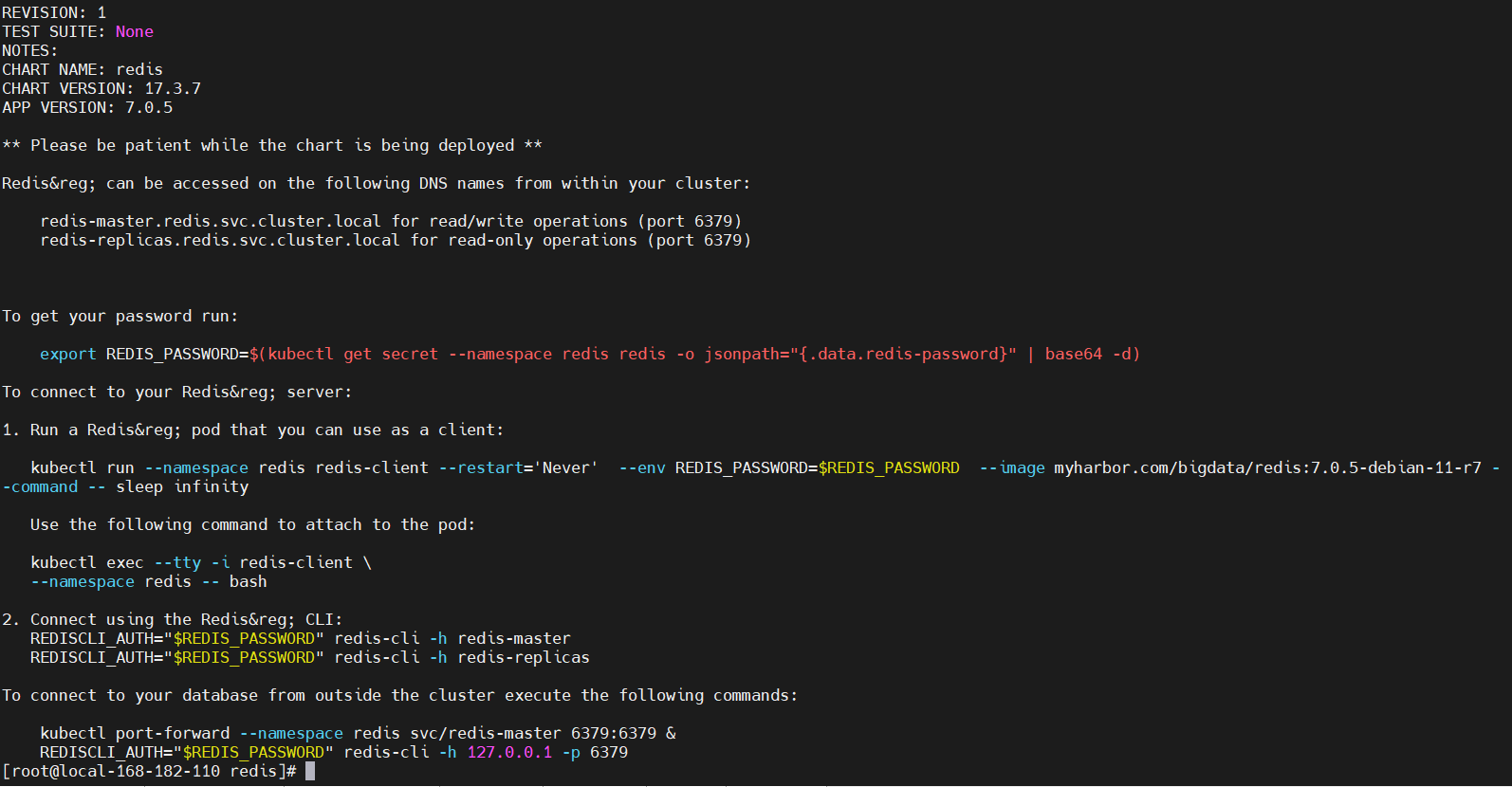Click the myharbor.com/bigdata/redis image name
This screenshot has height=787, width=1512.
1268,467
